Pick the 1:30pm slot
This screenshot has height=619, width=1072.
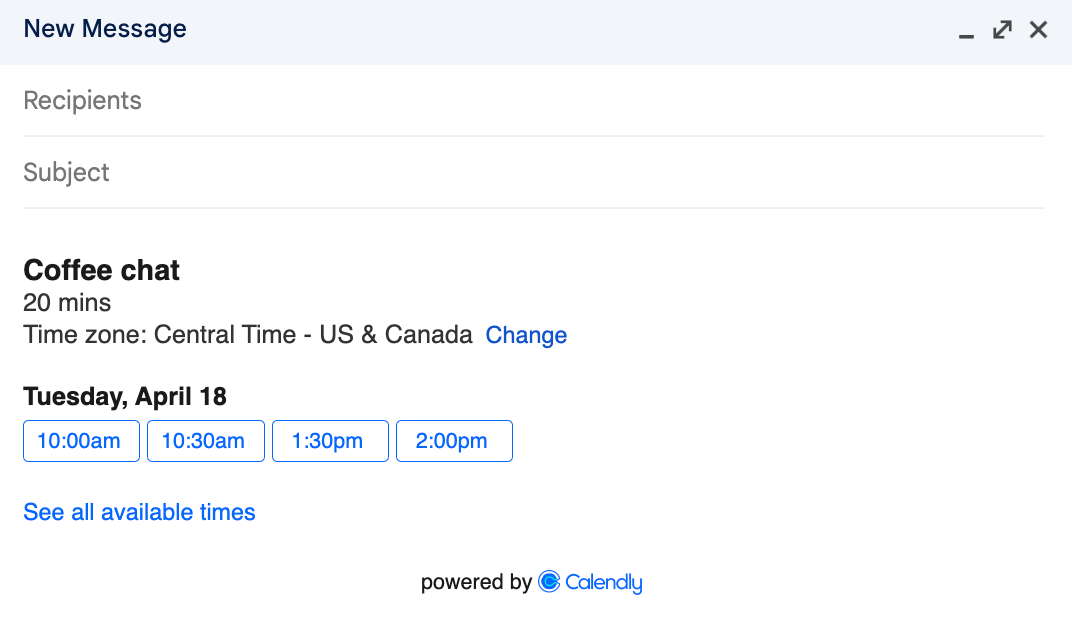330,441
